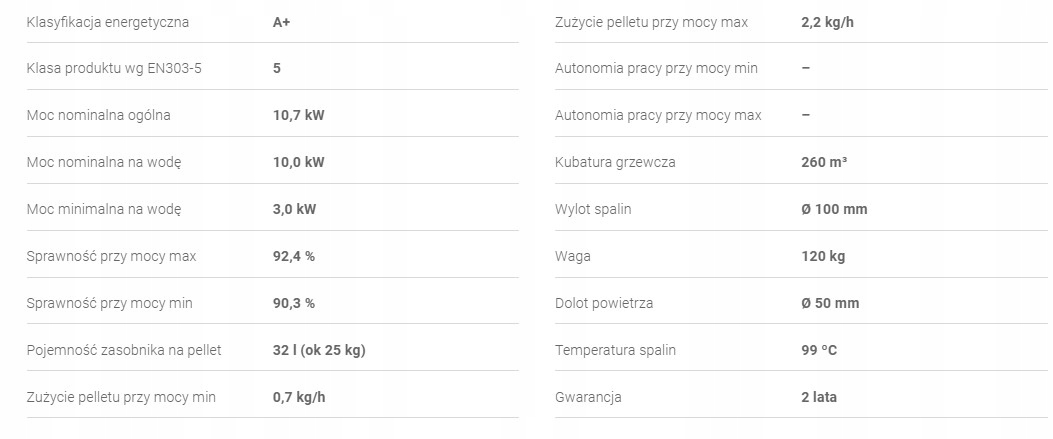Click the Kubatura grzewcza label
This screenshot has height=439, width=1053.
point(615,163)
